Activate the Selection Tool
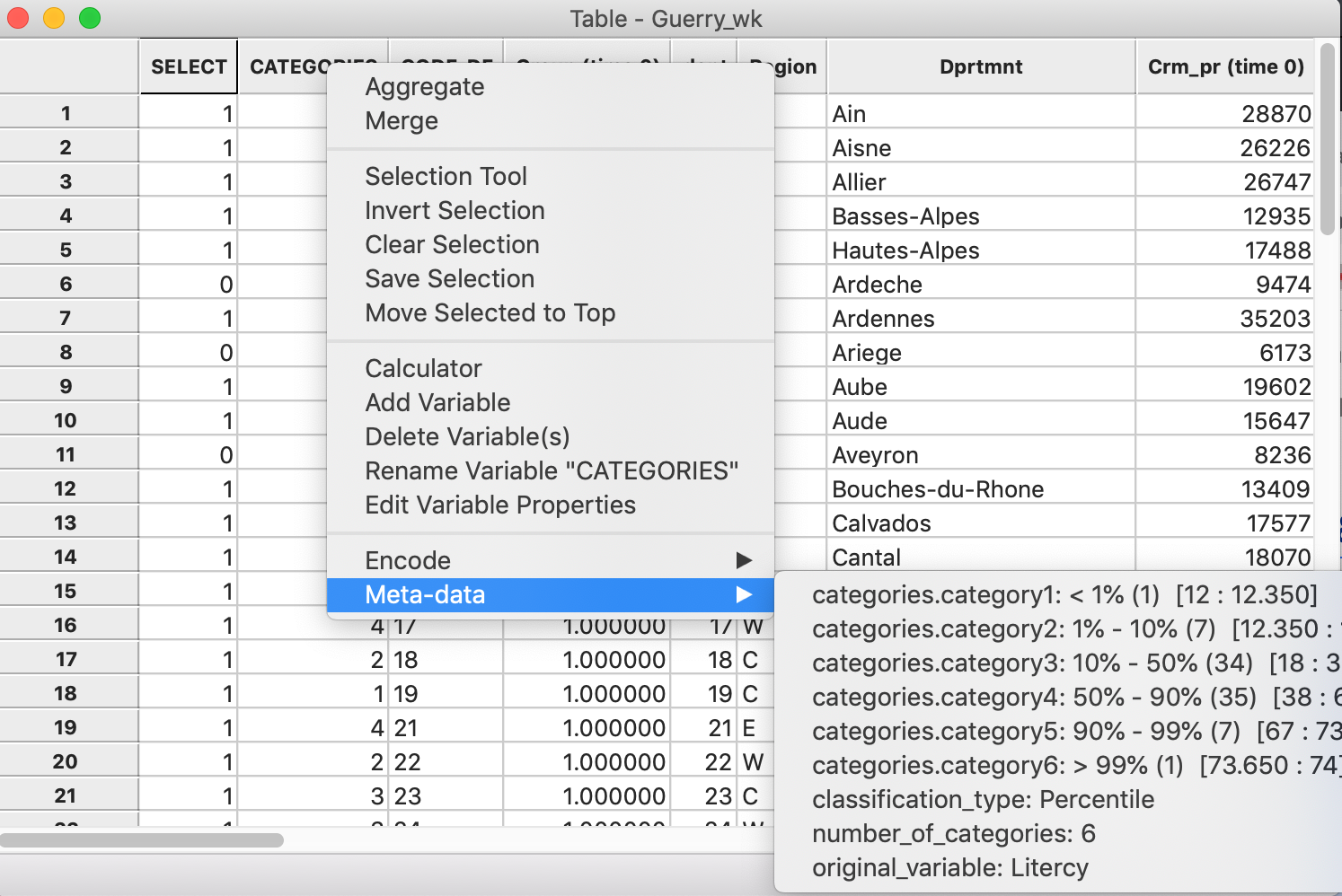Screen dimensions: 1342x896 coord(446,176)
